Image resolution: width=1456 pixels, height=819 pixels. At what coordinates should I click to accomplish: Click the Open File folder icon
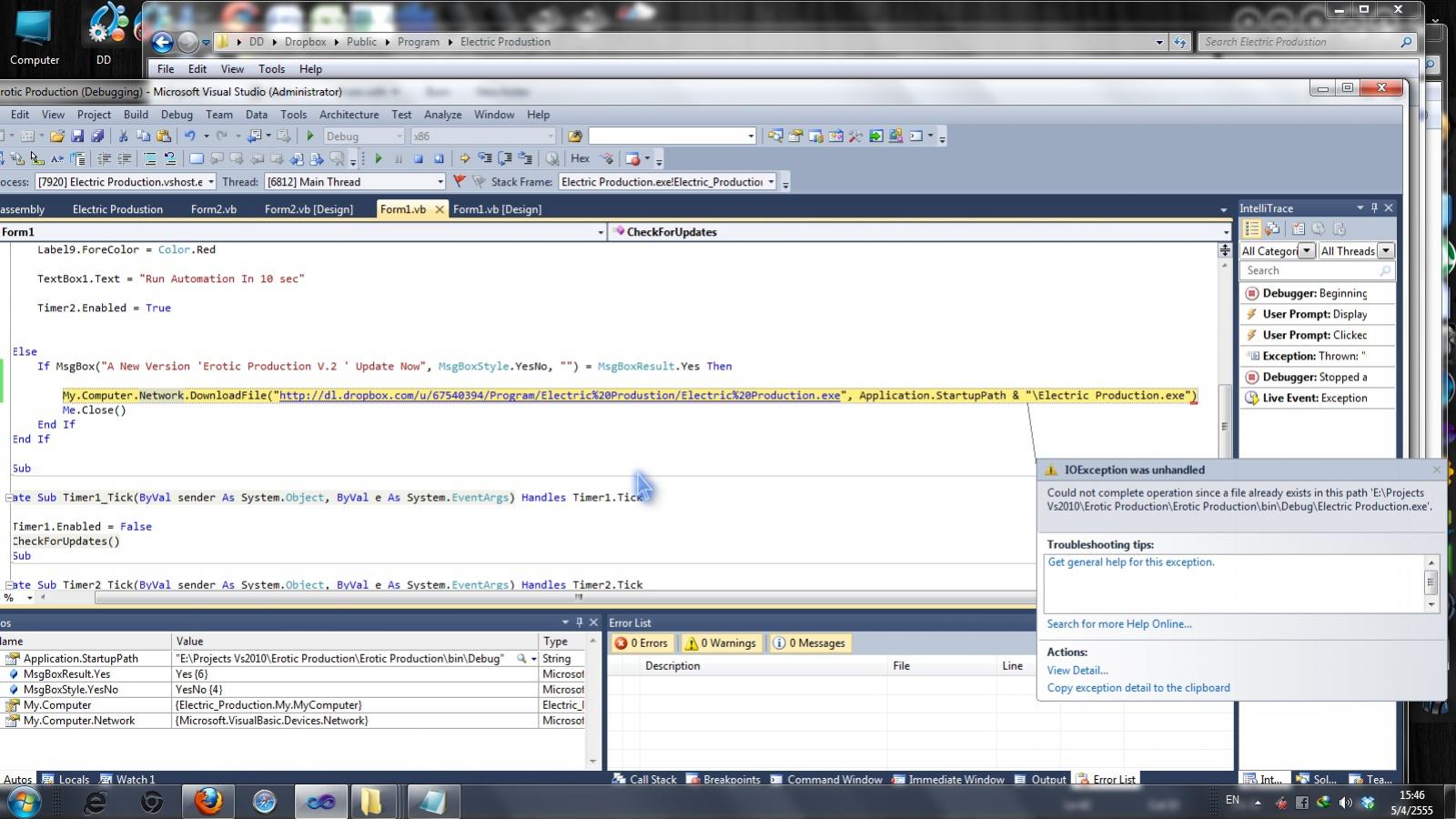click(x=57, y=136)
